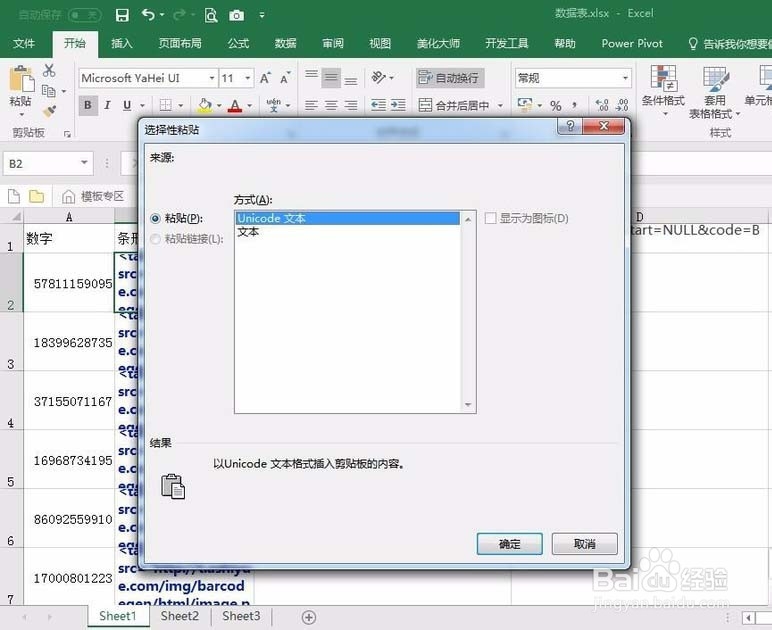Toggle the Wrap Text button
Image resolution: width=772 pixels, height=630 pixels.
tap(450, 78)
